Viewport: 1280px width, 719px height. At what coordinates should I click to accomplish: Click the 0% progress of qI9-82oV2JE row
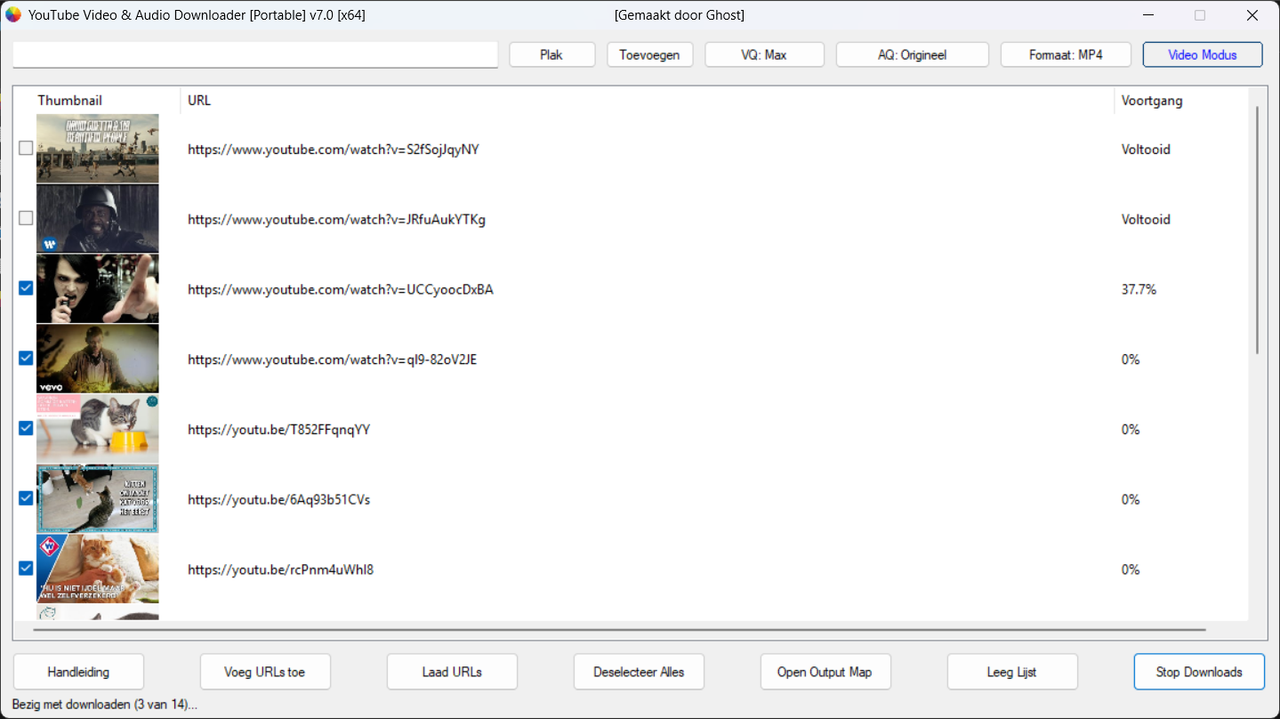coord(1131,359)
